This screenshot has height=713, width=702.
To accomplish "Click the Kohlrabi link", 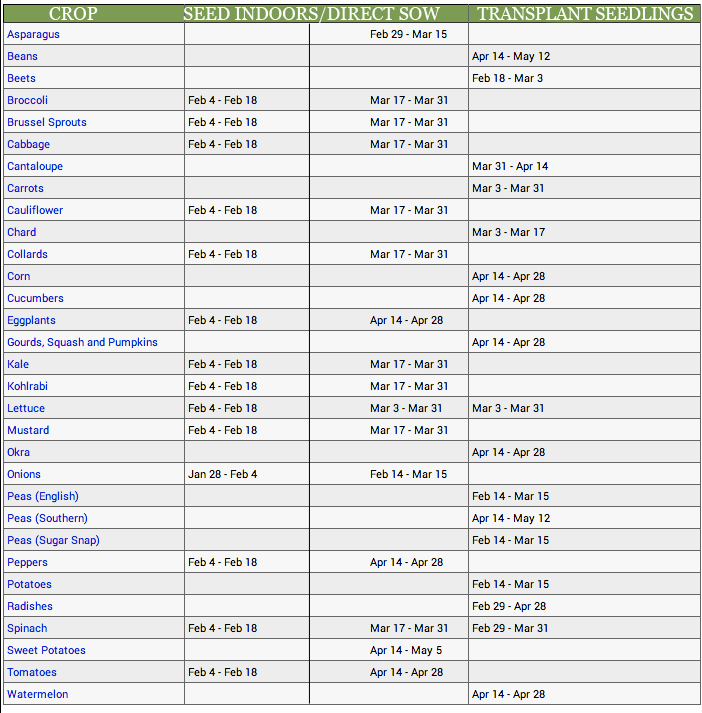I will (27, 387).
